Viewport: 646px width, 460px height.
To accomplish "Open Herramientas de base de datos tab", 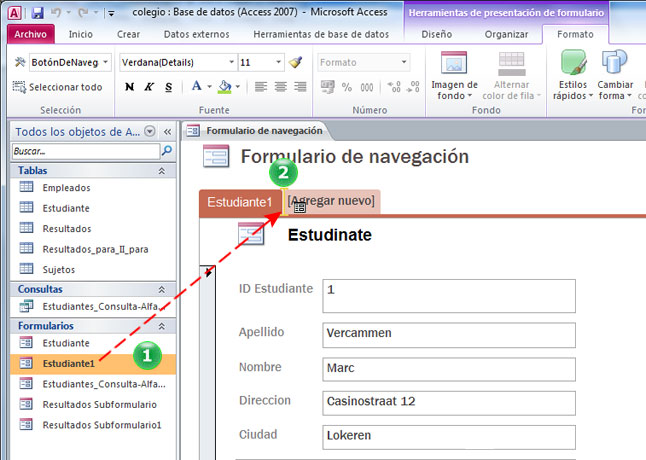I will [321, 34].
